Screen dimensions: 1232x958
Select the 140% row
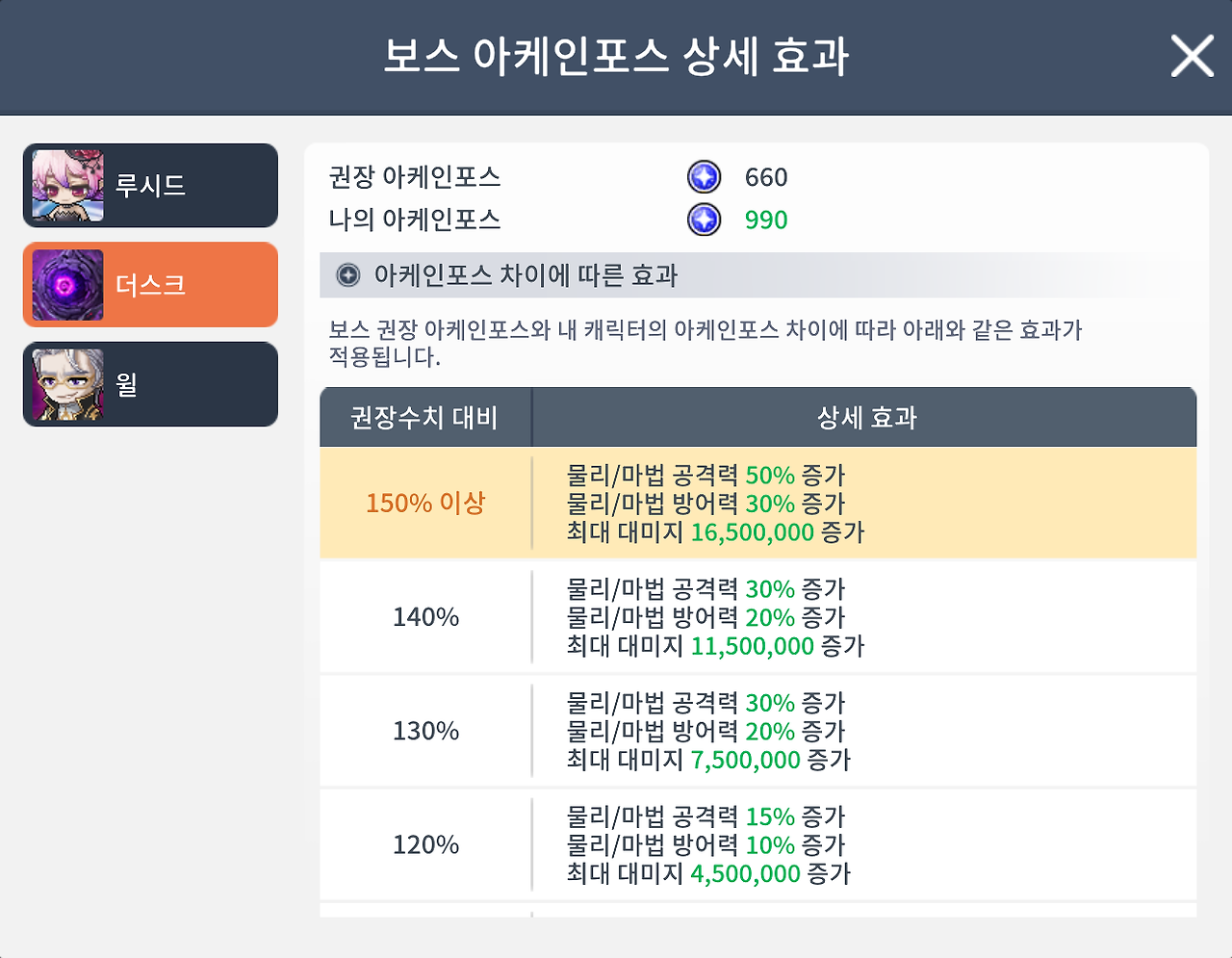[757, 617]
